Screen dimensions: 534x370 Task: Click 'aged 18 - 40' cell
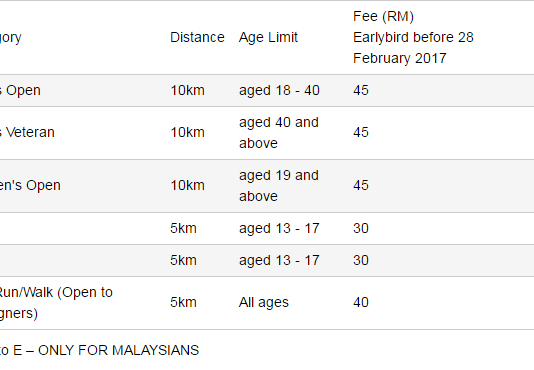[x=279, y=90]
